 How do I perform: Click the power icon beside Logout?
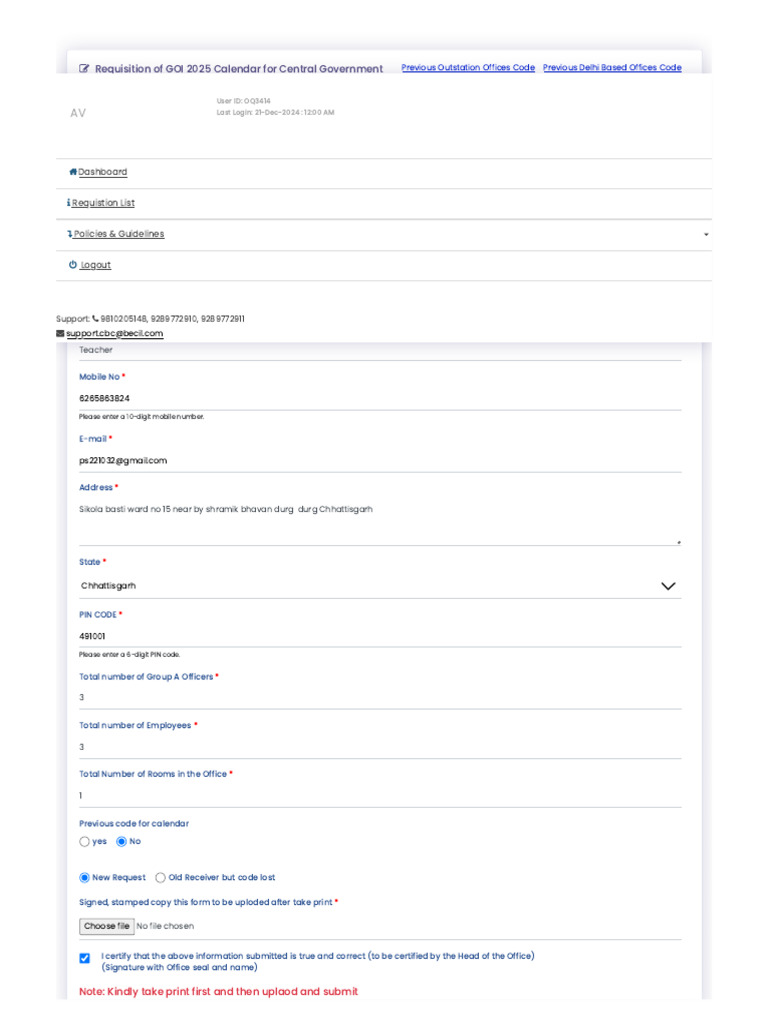coord(72,264)
